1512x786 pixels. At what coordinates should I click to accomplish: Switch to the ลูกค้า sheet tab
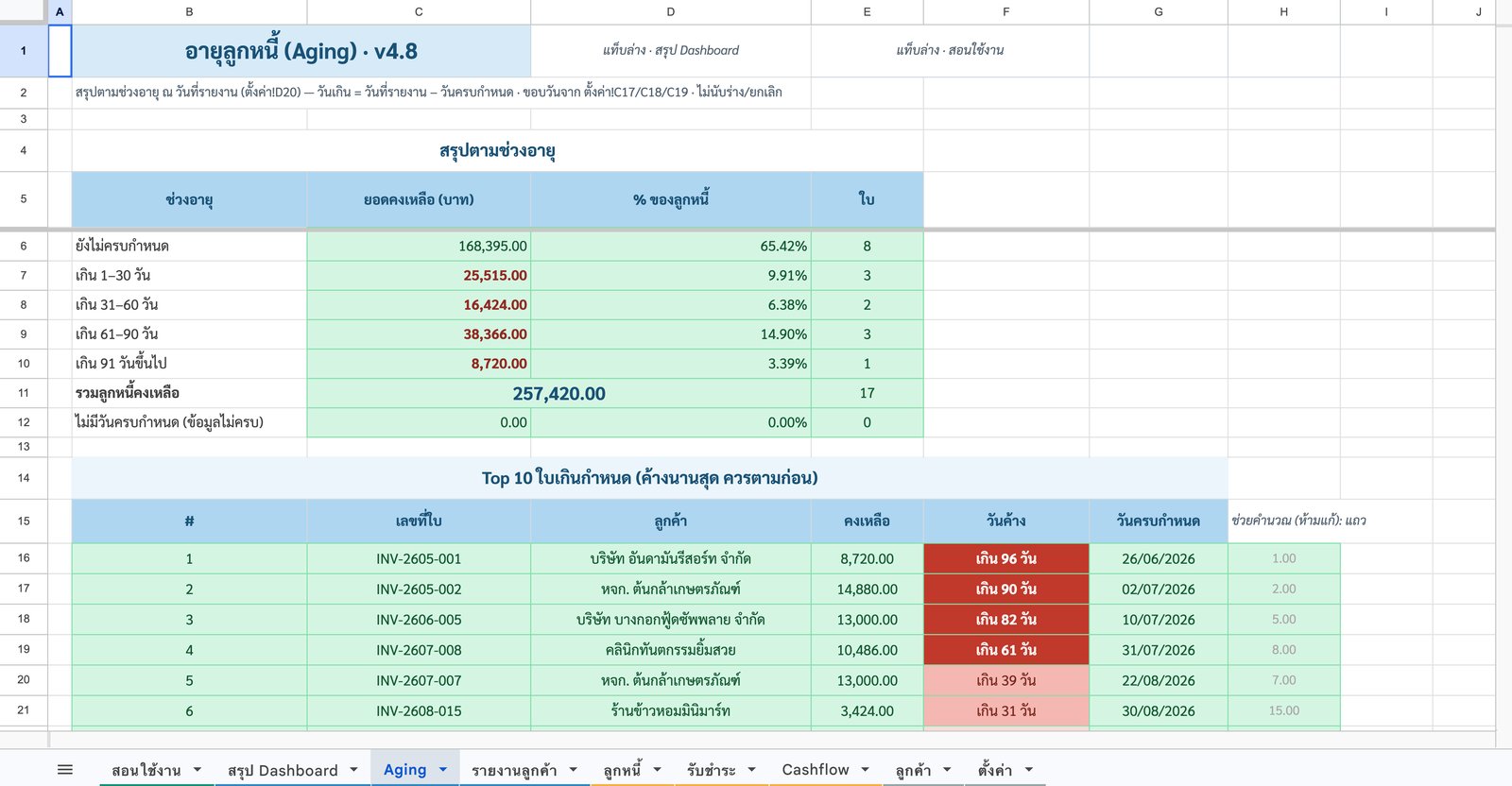tap(913, 770)
